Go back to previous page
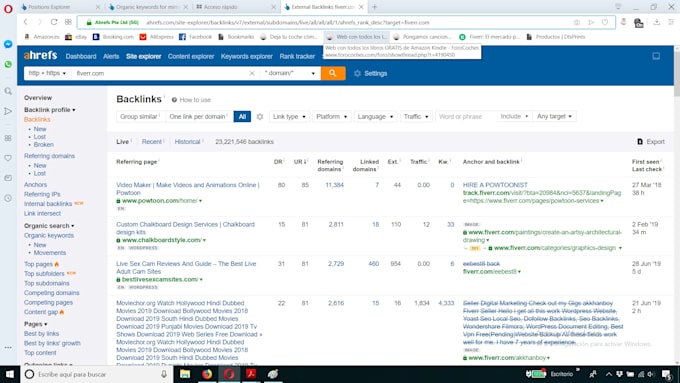The width and height of the screenshot is (680, 383). [26, 22]
